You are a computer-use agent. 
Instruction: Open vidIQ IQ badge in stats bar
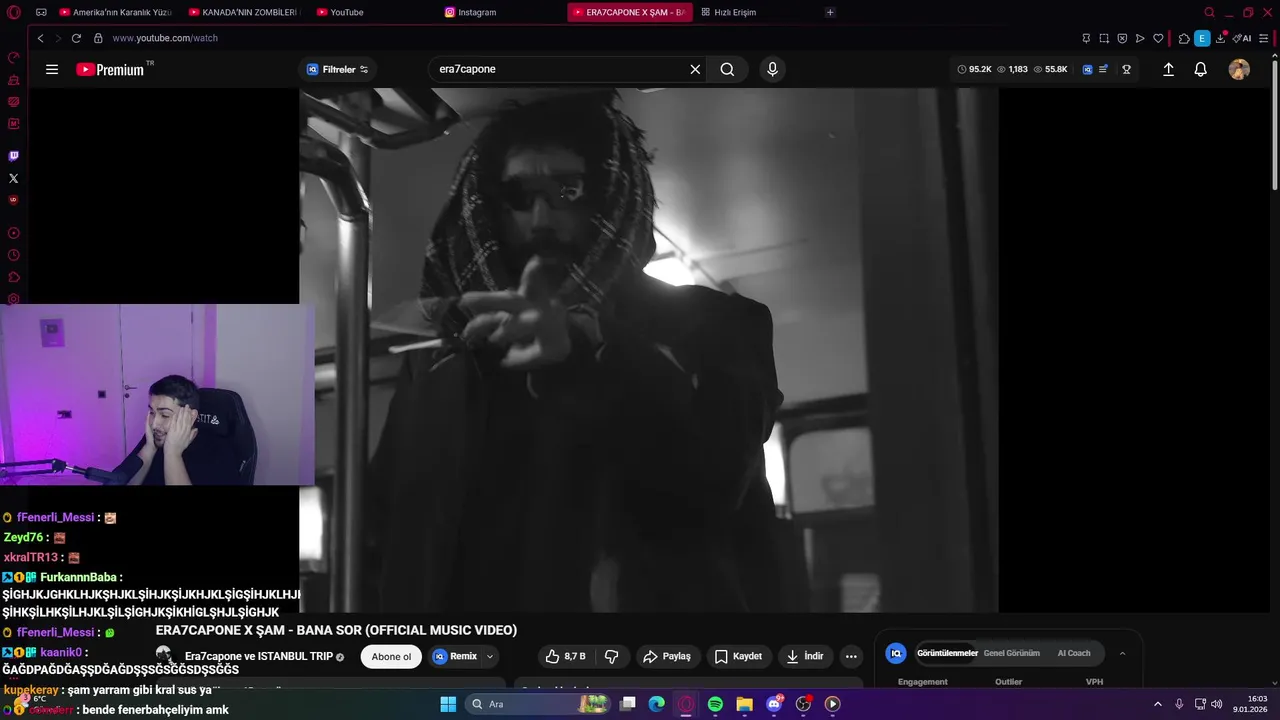[1087, 69]
